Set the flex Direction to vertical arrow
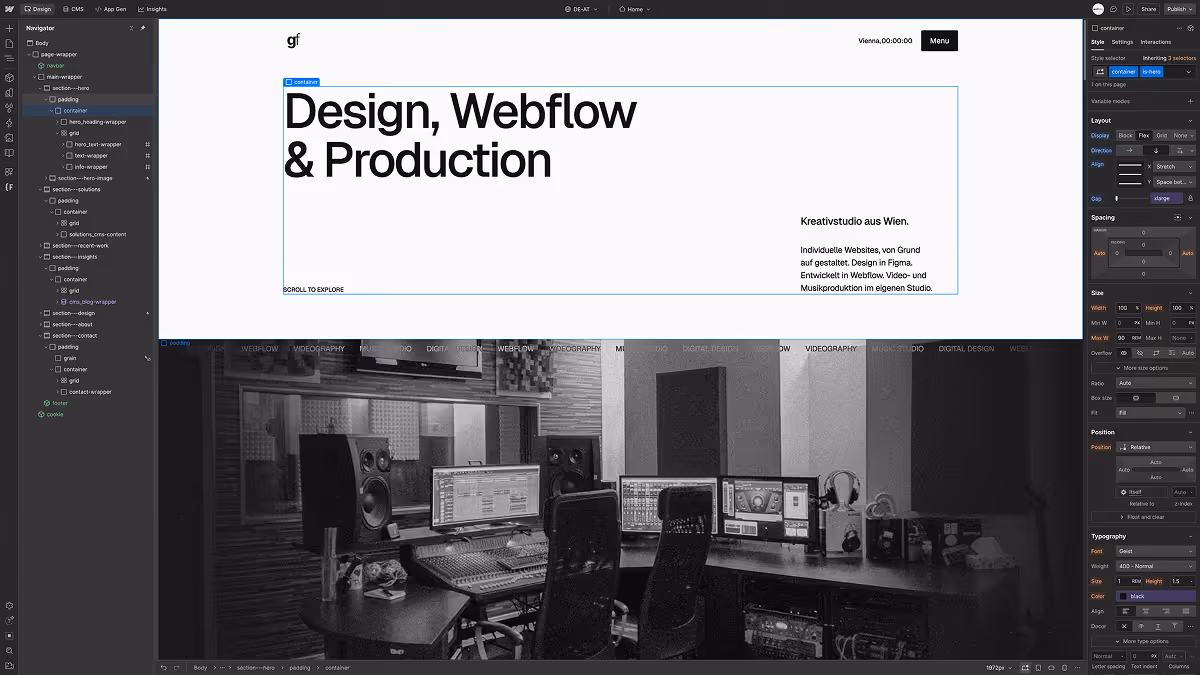 1157,150
